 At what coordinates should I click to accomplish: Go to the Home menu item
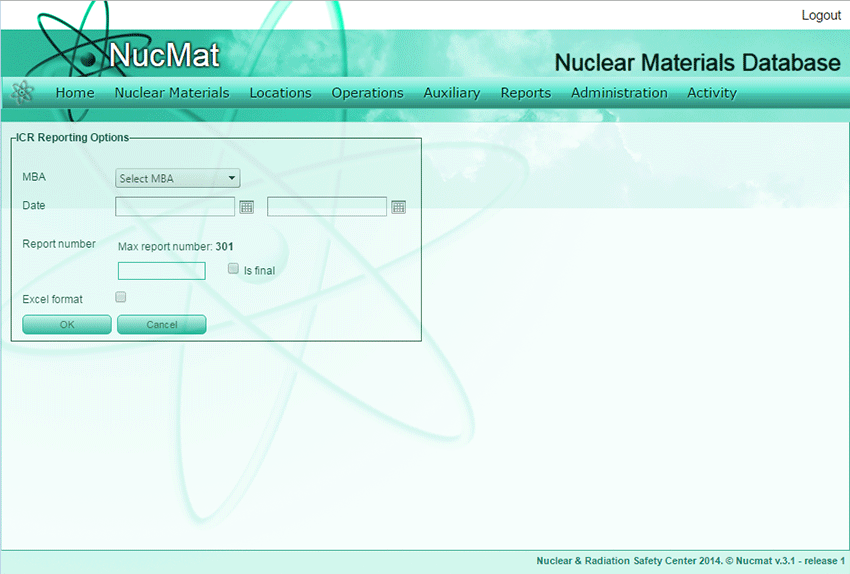75,93
